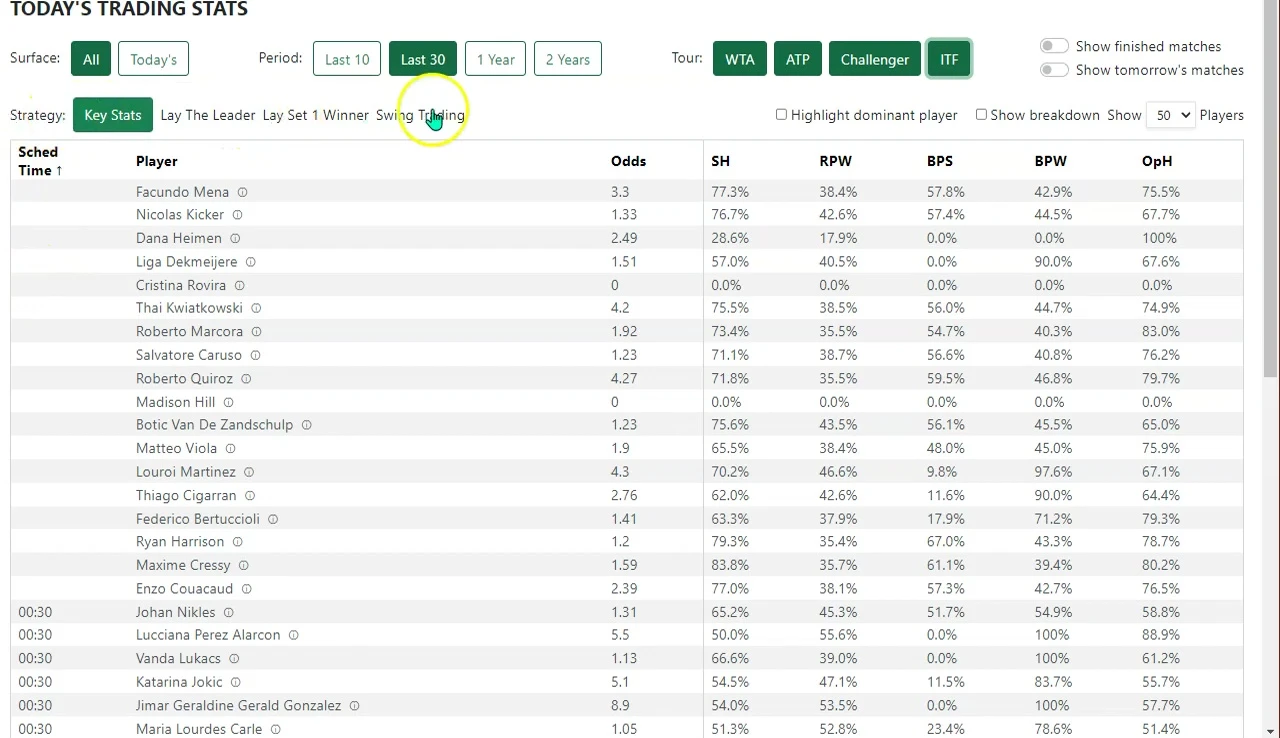The width and height of the screenshot is (1280, 738).
Task: Filter by Today's surface button
Action: [153, 59]
